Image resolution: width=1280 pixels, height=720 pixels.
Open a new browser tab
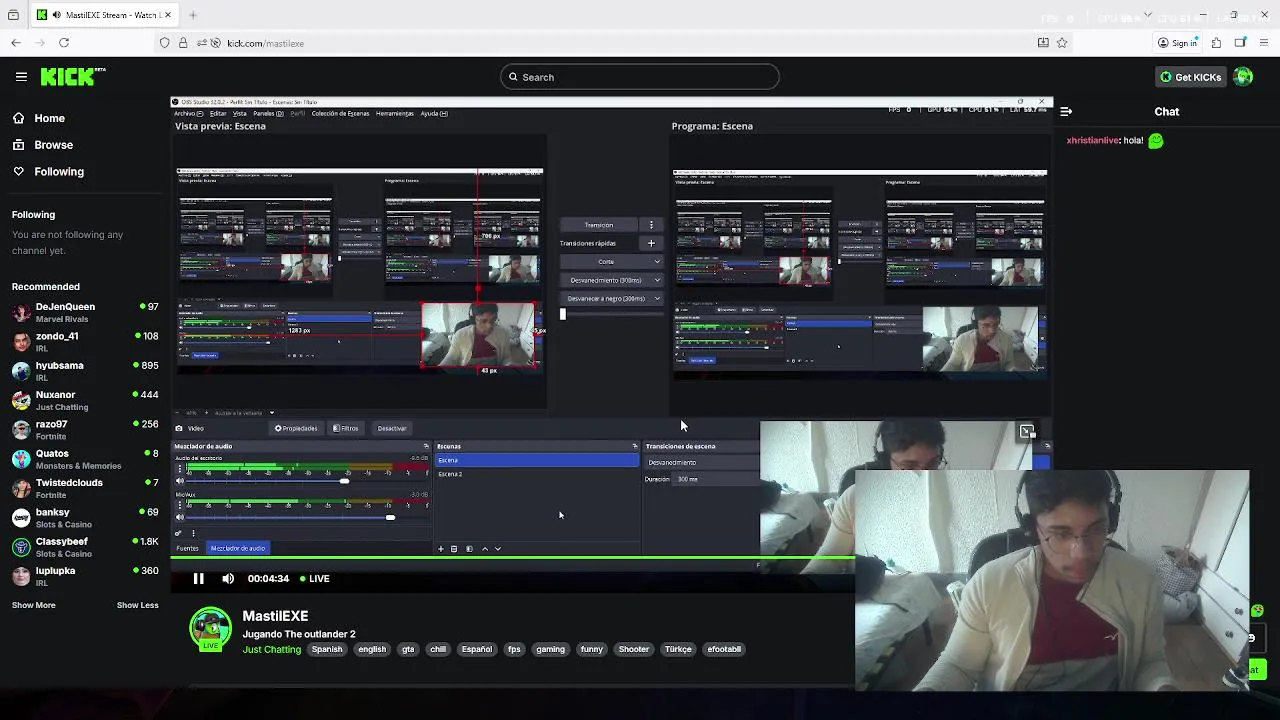(x=193, y=15)
